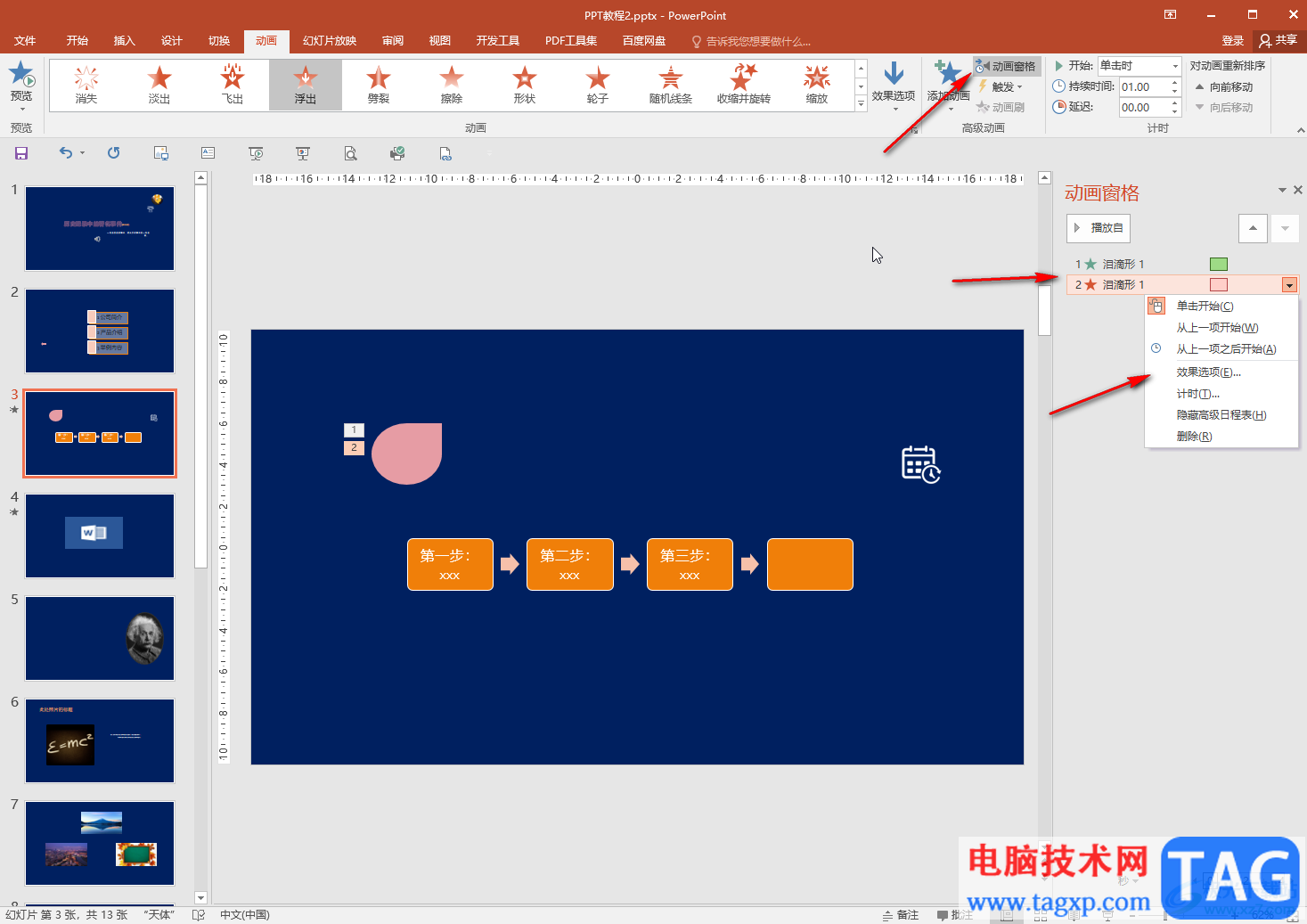Click the calendar clock icon on slide
Viewport: 1307px width, 924px height.
(921, 464)
